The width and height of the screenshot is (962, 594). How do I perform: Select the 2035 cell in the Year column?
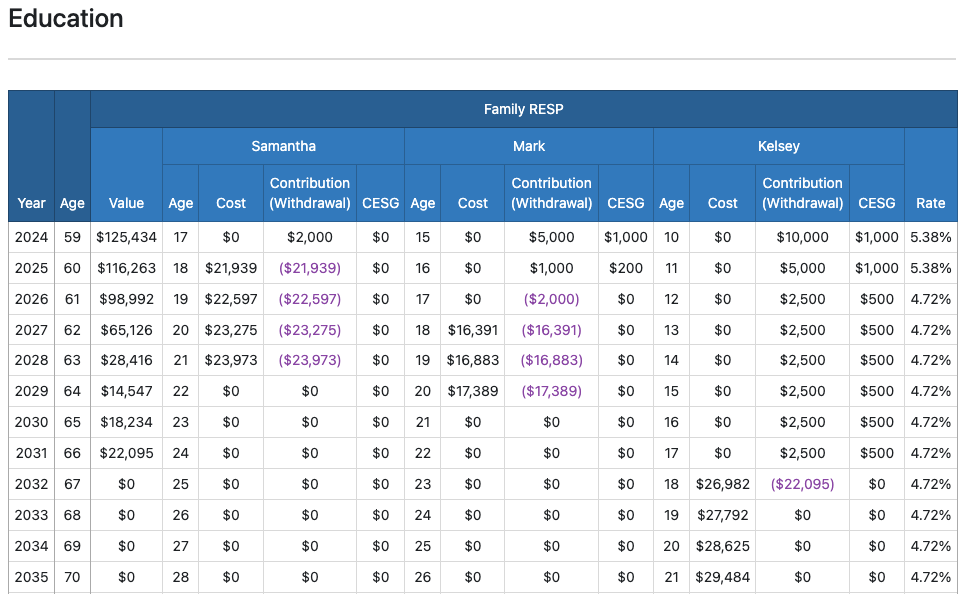[x=31, y=577]
